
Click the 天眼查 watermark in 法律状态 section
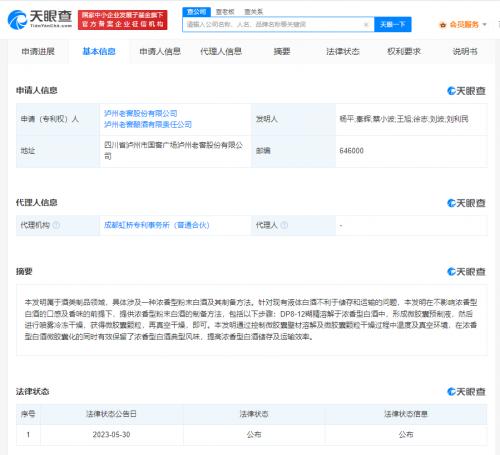(466, 392)
